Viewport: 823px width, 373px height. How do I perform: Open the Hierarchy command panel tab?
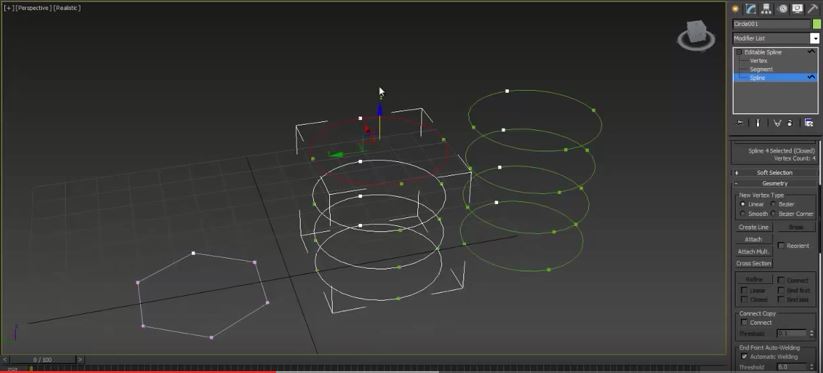(x=766, y=8)
